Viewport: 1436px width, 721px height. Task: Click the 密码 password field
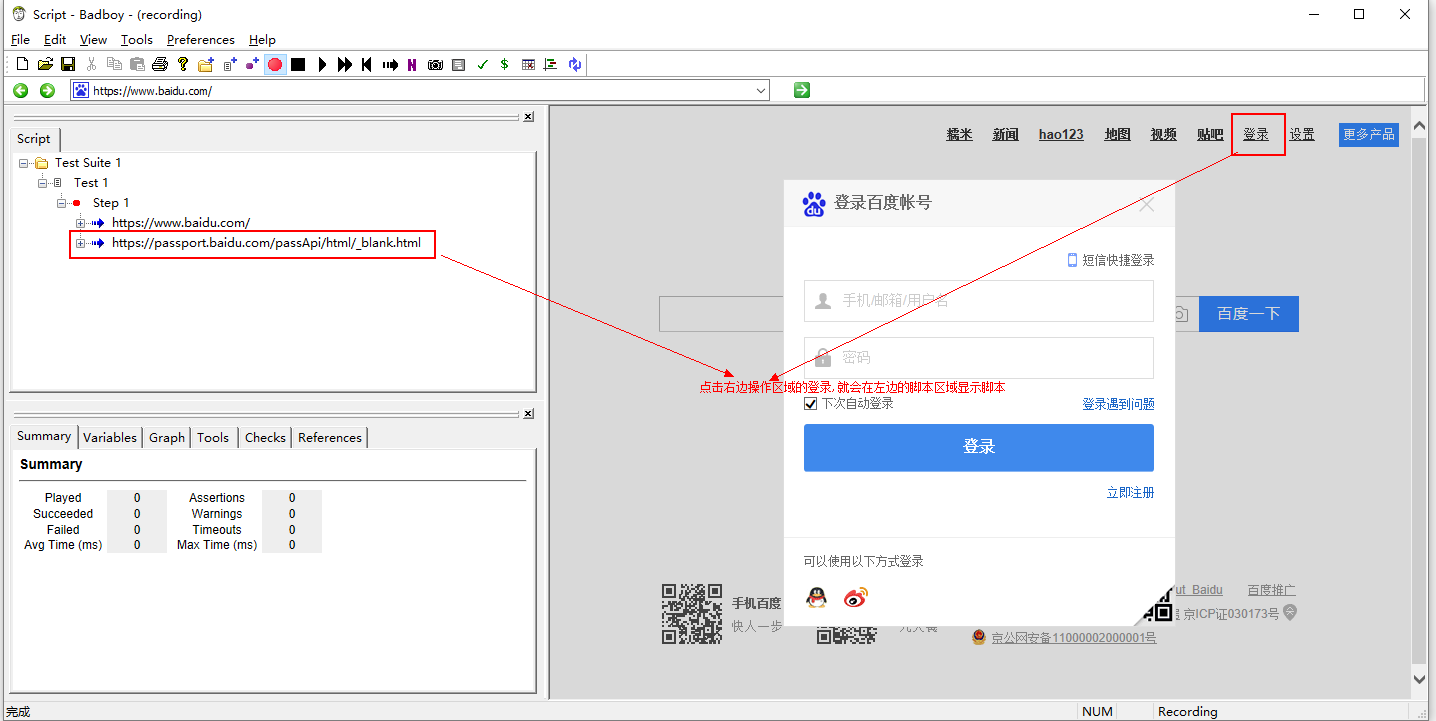pos(979,357)
